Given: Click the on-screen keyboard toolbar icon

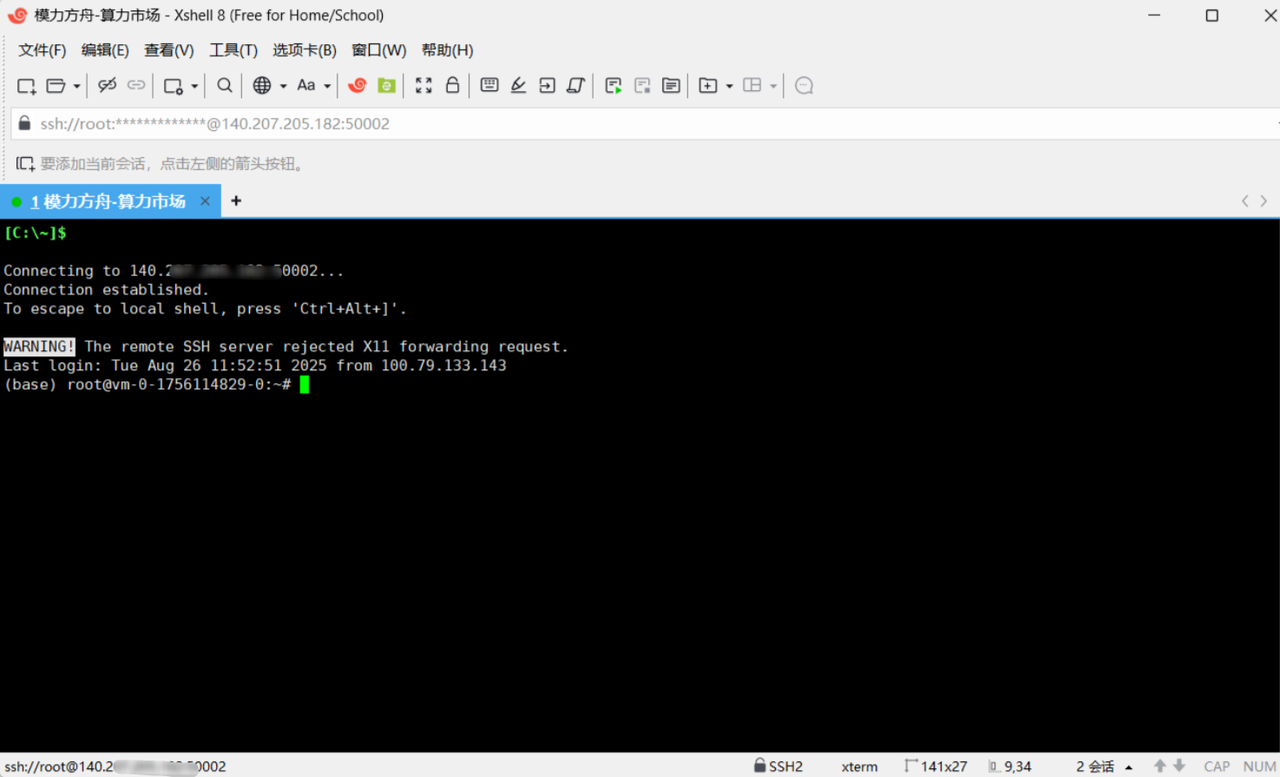Looking at the screenshot, I should pos(489,86).
